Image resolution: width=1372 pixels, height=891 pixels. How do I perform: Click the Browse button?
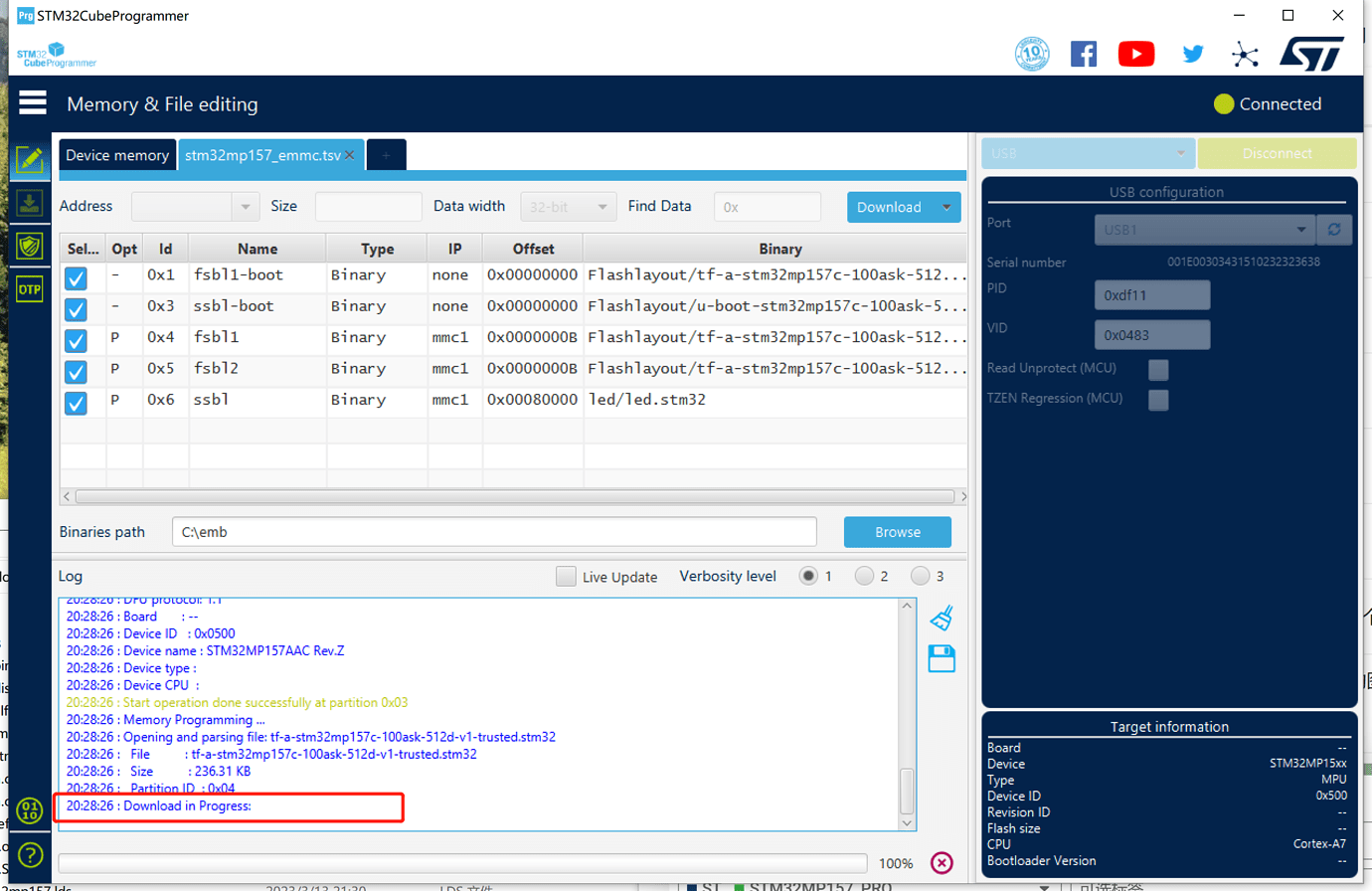(x=897, y=532)
